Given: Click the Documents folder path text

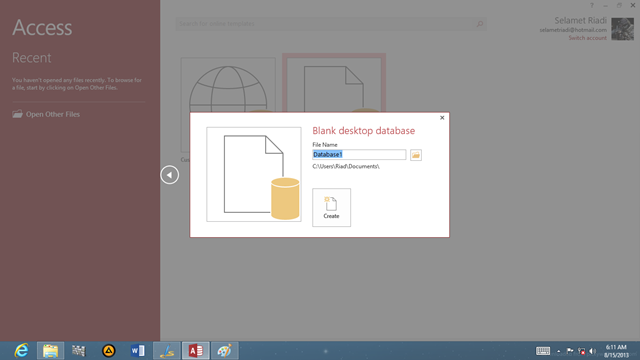Looking at the screenshot, I should [x=346, y=166].
